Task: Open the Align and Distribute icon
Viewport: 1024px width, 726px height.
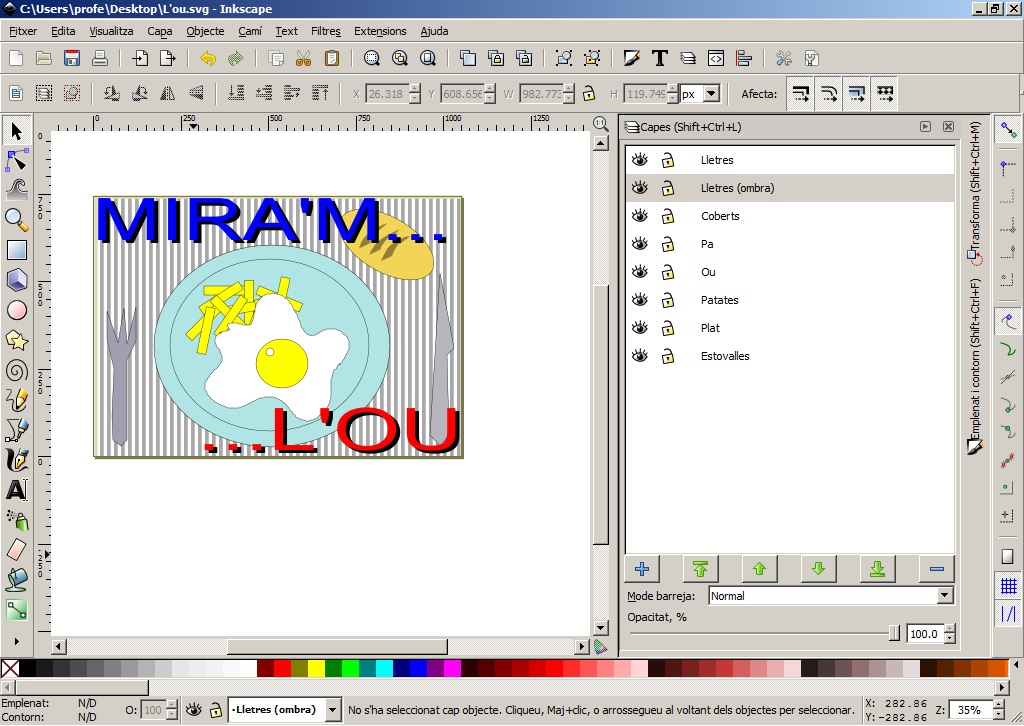Action: point(744,58)
